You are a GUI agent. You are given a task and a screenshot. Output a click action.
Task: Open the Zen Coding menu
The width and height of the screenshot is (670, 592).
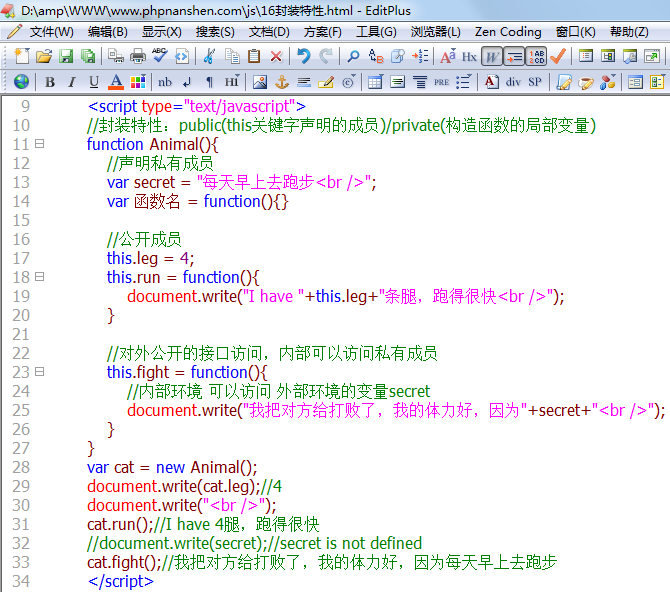pos(508,32)
